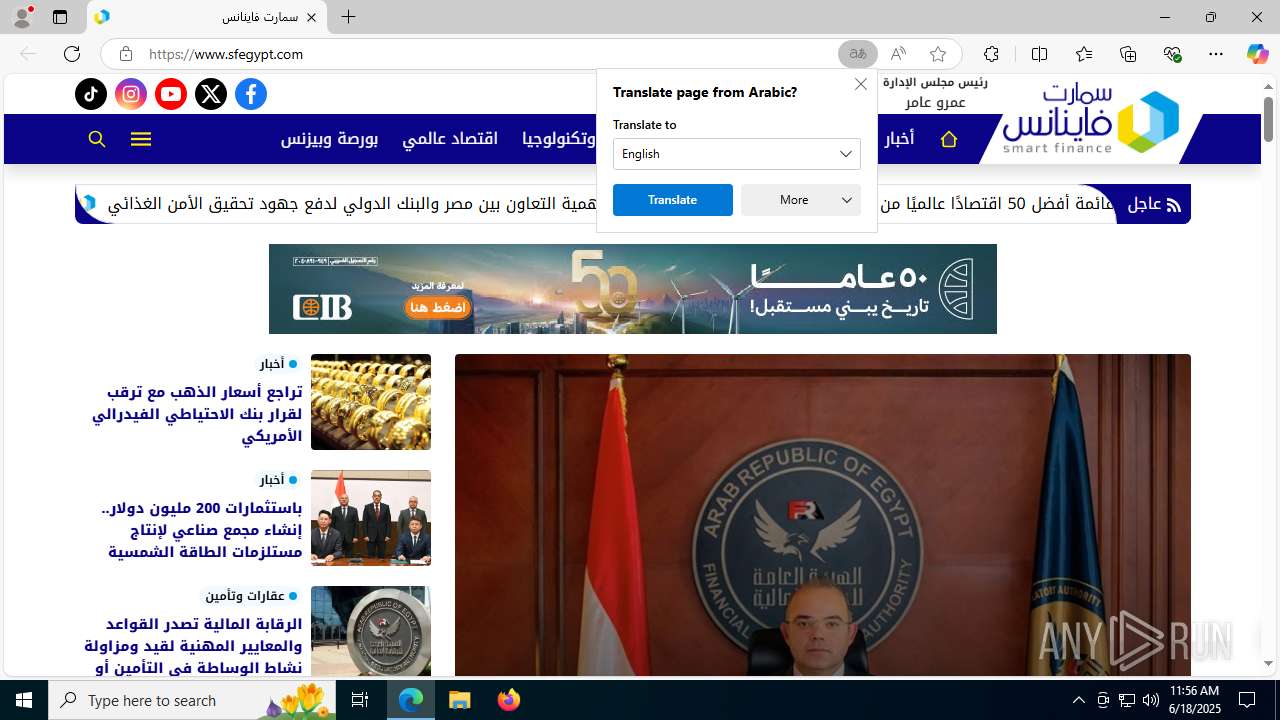This screenshot has height=720, width=1280.
Task: Open Copilot sidebar icon
Action: (1258, 54)
